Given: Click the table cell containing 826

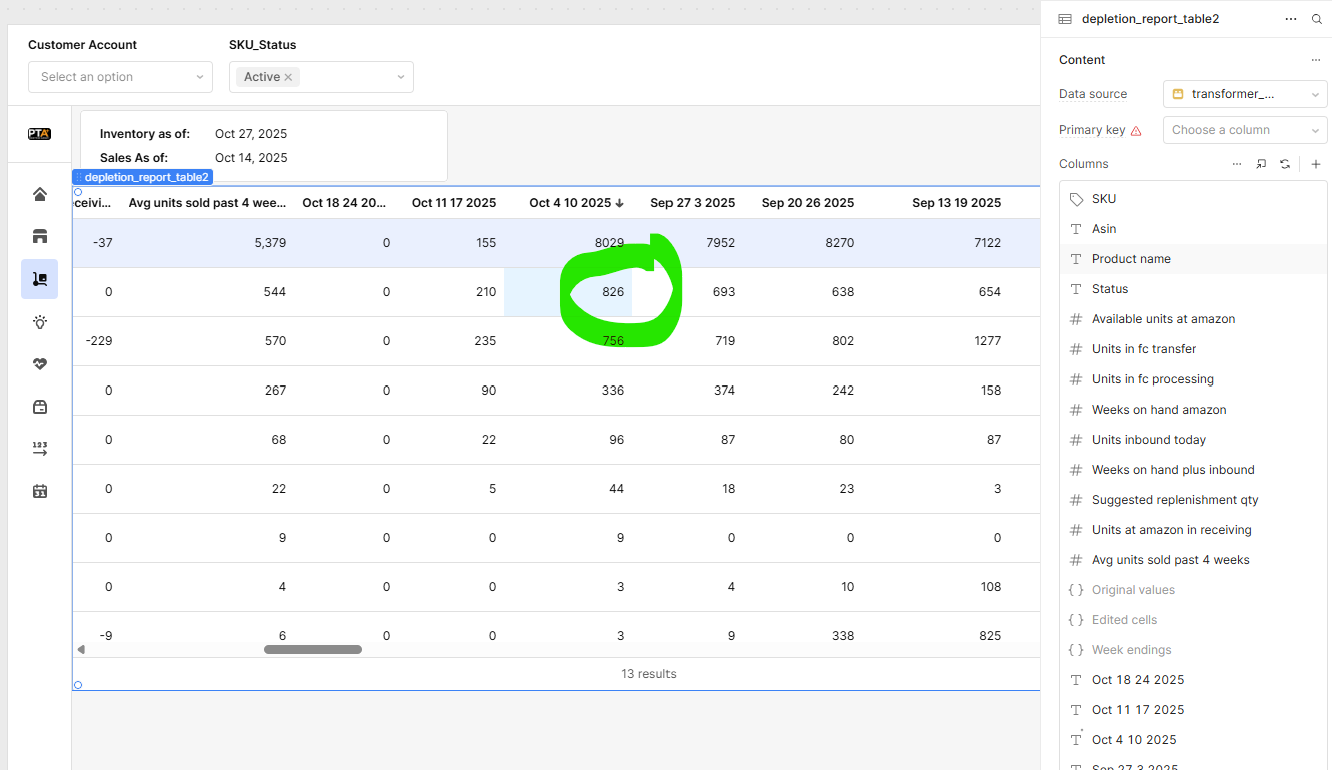Looking at the screenshot, I should click(x=568, y=292).
